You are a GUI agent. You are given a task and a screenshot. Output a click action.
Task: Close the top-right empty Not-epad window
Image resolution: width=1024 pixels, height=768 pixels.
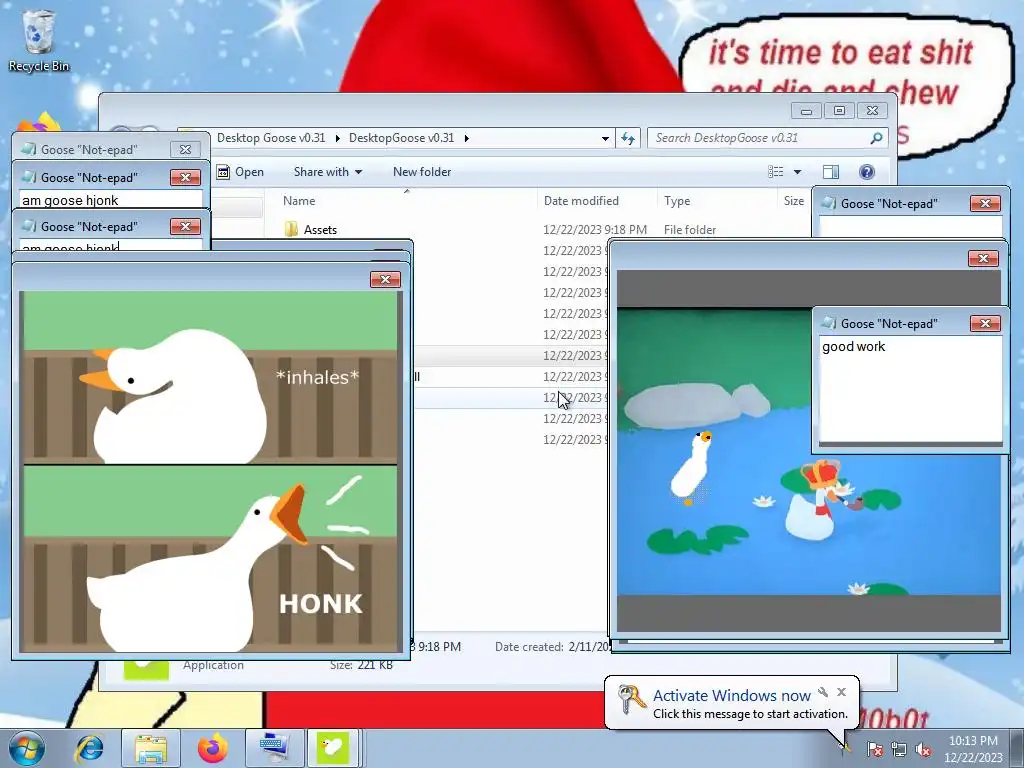pyautogui.click(x=985, y=204)
